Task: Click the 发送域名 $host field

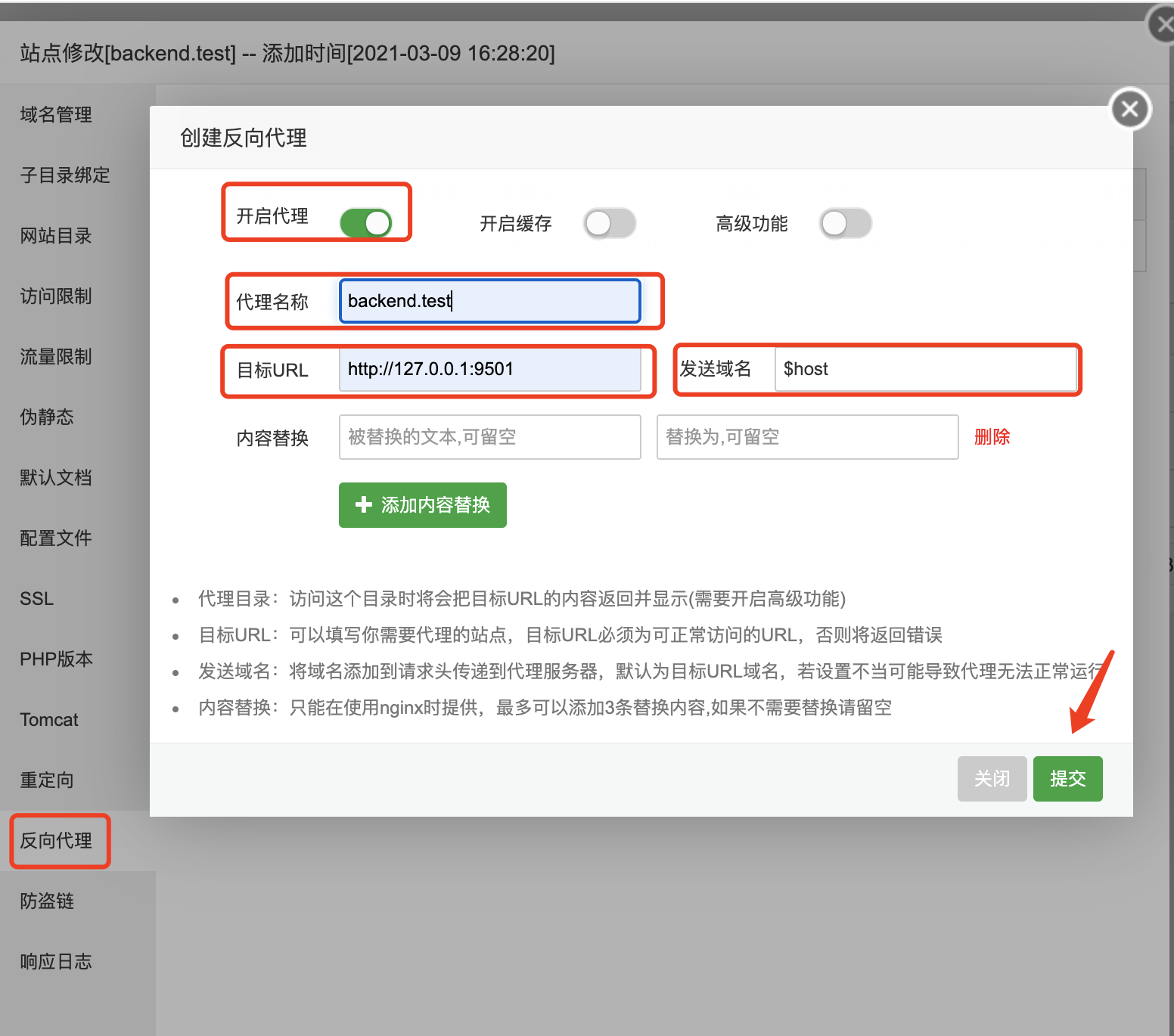Action: [x=925, y=369]
